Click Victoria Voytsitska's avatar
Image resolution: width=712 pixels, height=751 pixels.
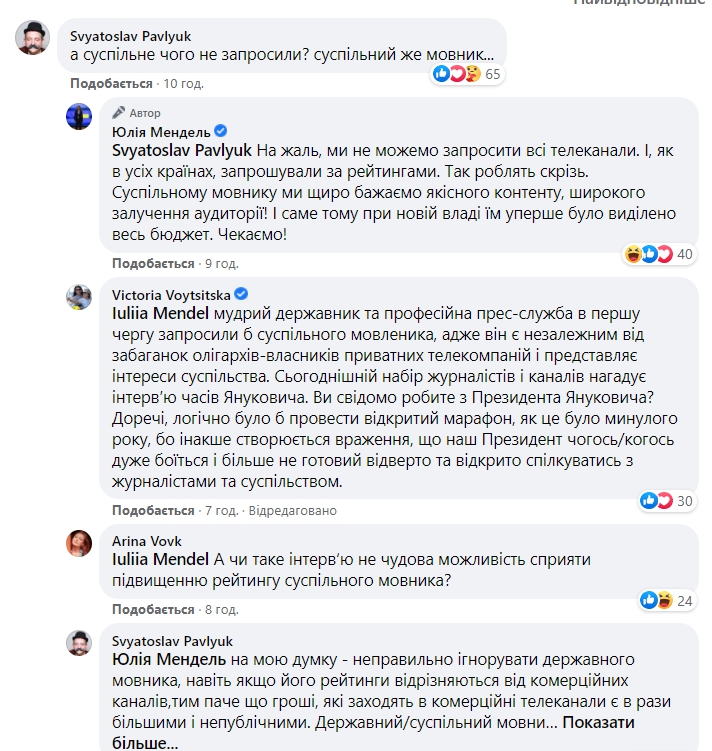pos(80,296)
